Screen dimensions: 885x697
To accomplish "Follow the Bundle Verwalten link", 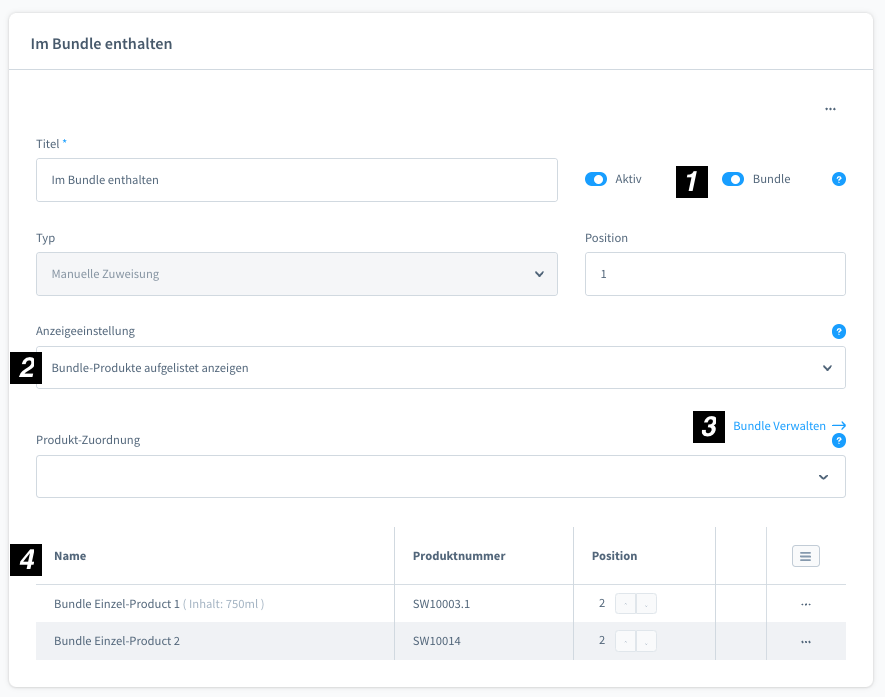I will (779, 426).
